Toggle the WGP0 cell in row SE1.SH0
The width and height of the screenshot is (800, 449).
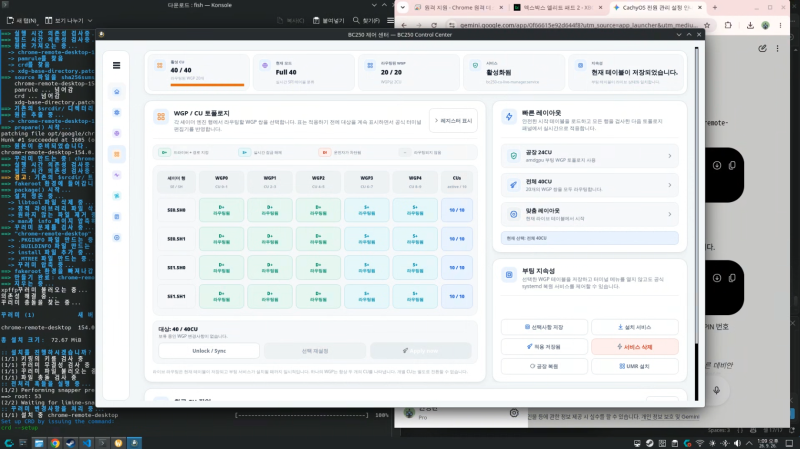point(221,267)
